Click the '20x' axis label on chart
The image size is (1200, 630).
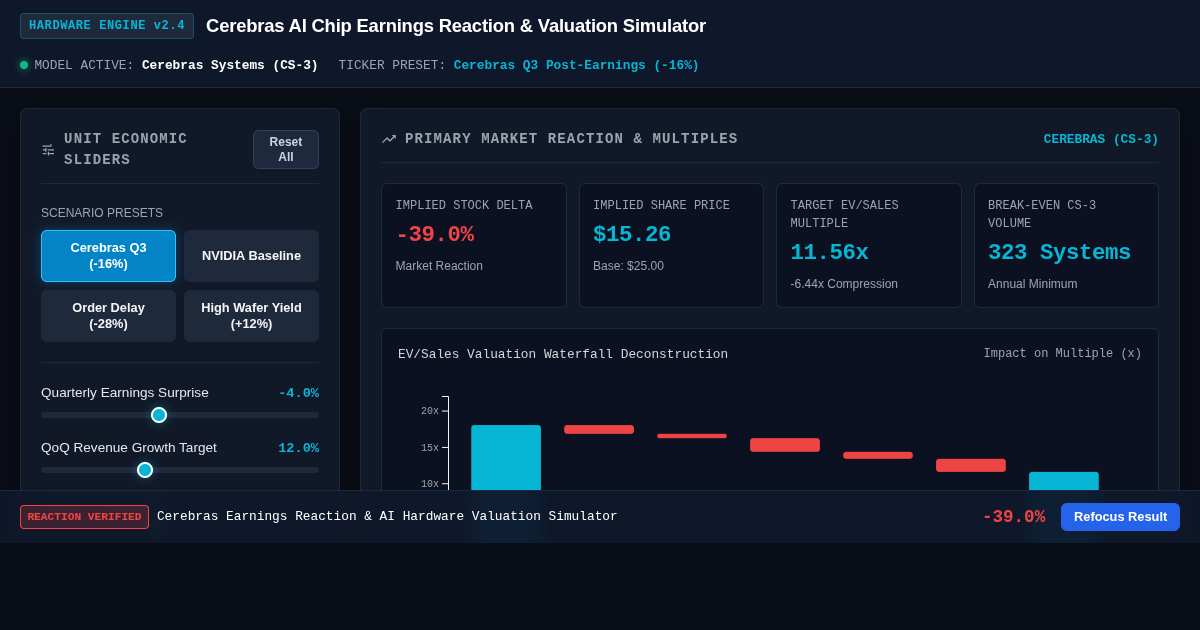[x=430, y=411]
